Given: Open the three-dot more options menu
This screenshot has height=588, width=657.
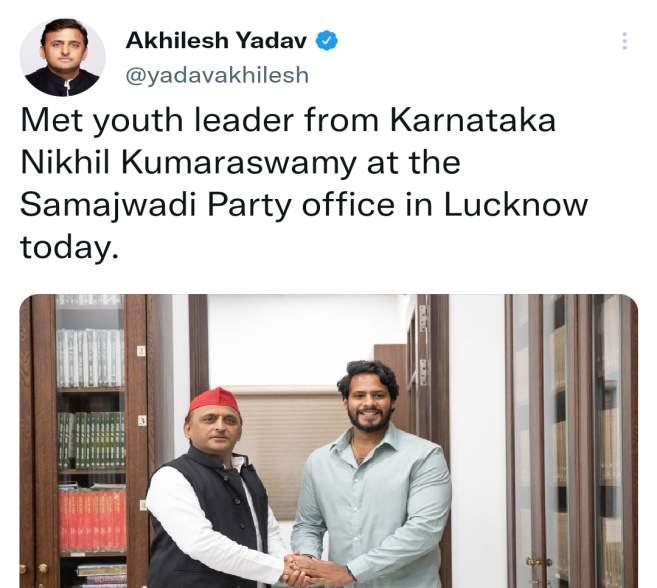Looking at the screenshot, I should point(624,41).
